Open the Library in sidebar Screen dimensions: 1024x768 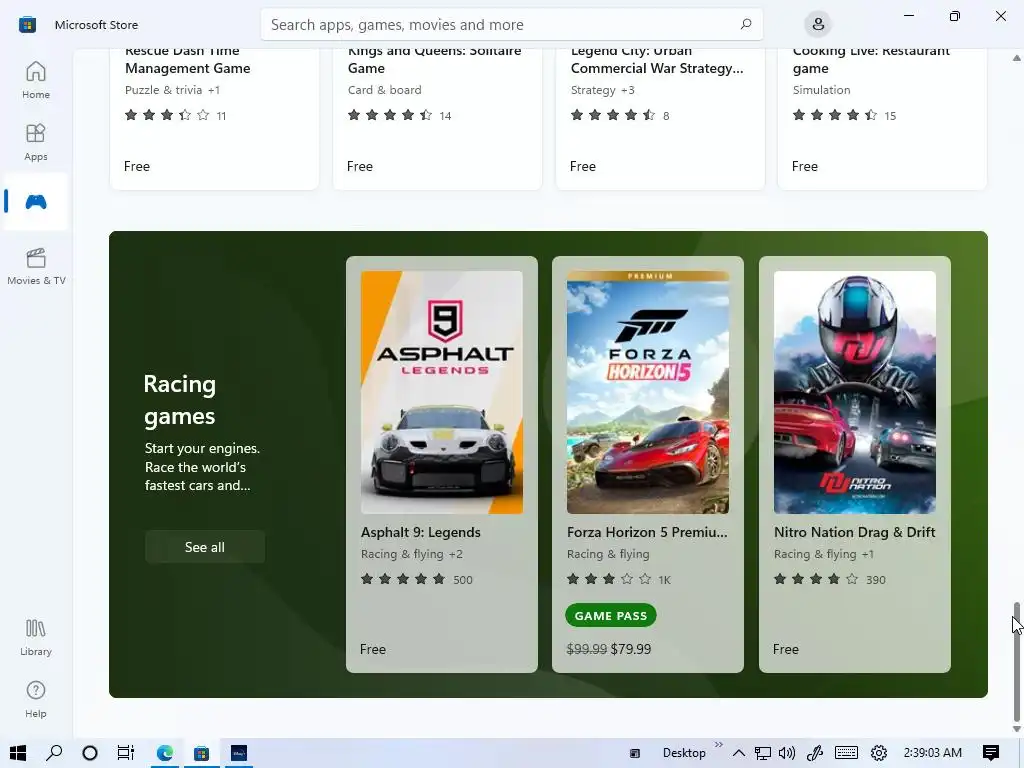coord(36,637)
